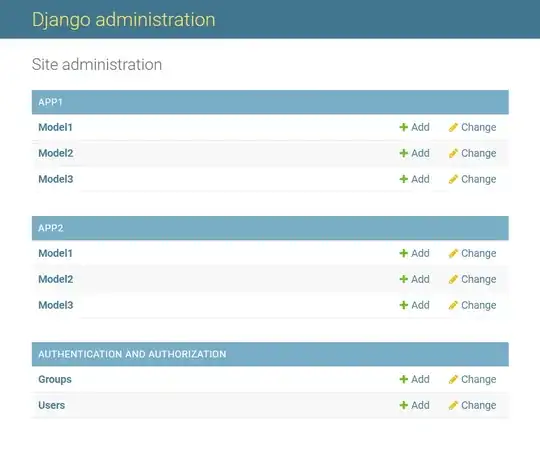The height and width of the screenshot is (466, 540).
Task: Click the Change text for APP1 Model3
Action: tap(479, 179)
